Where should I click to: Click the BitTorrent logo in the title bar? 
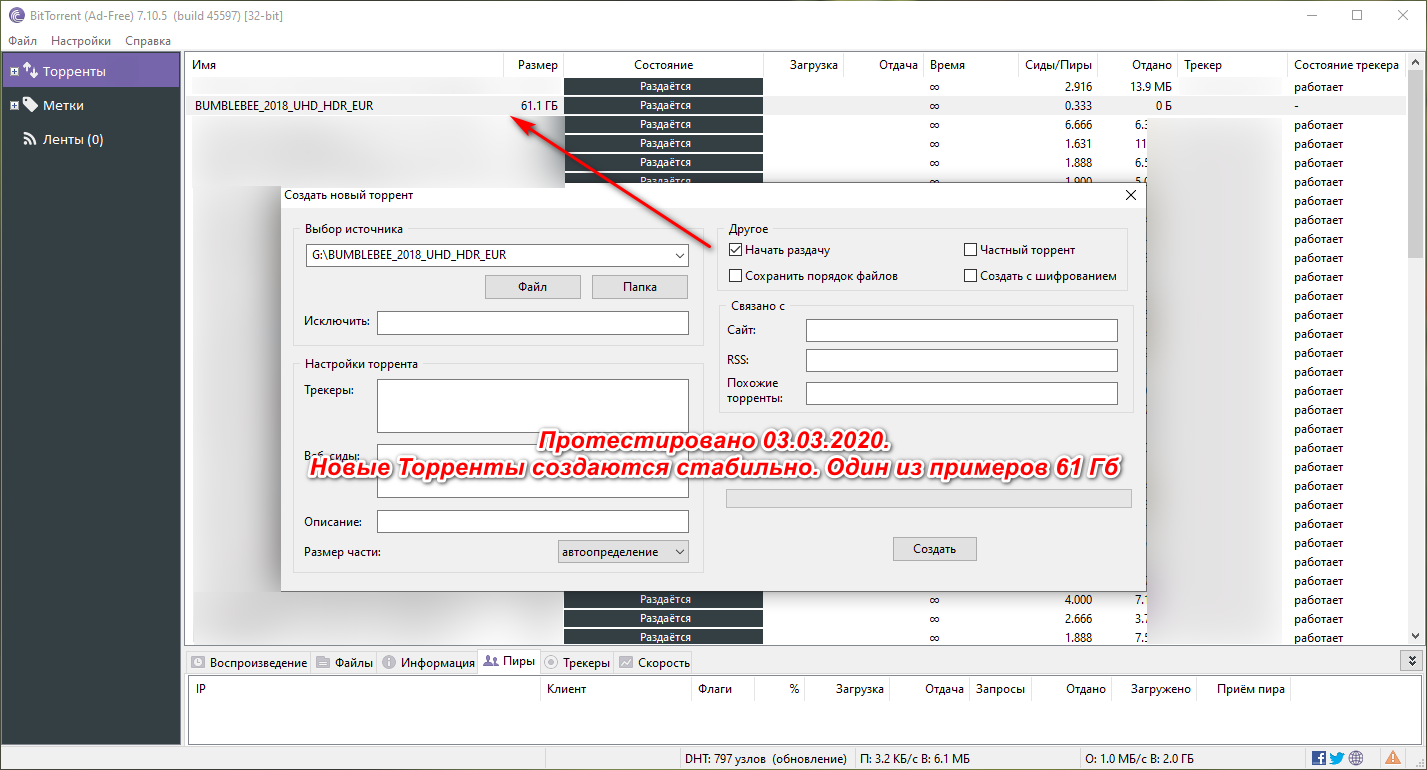click(16, 15)
